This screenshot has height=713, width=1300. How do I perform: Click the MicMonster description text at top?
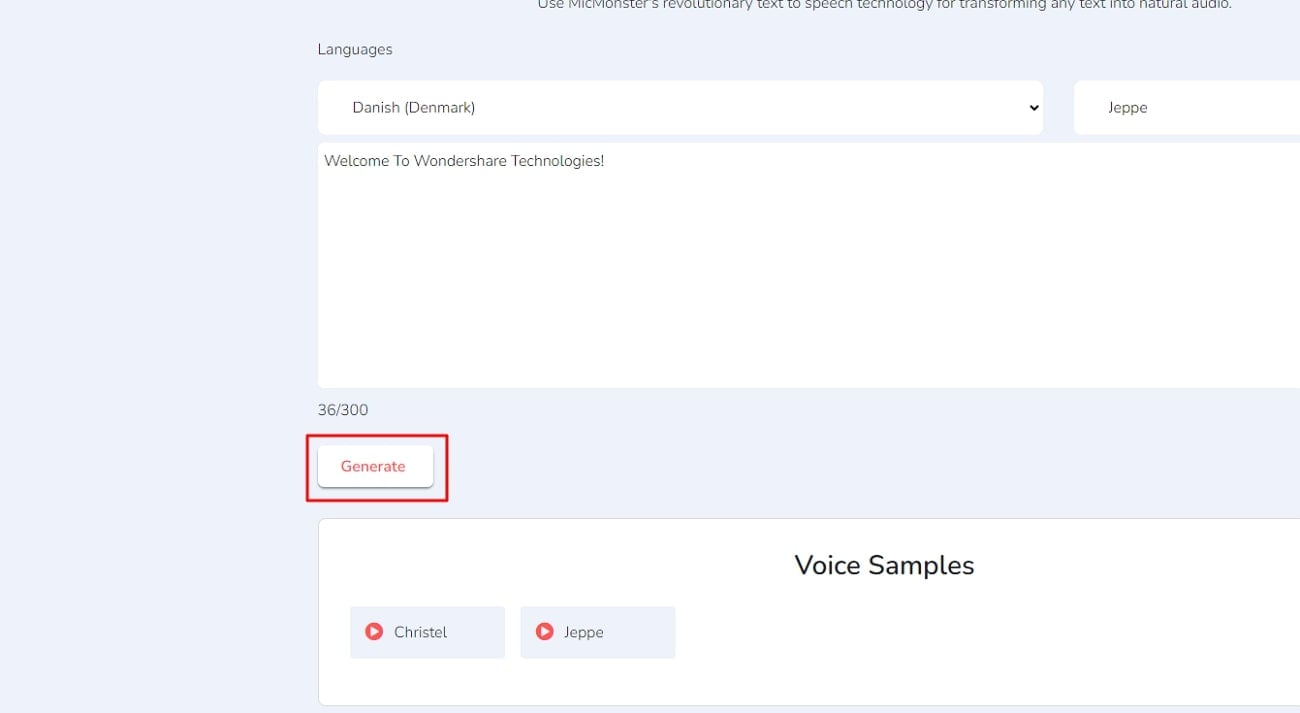[x=884, y=6]
